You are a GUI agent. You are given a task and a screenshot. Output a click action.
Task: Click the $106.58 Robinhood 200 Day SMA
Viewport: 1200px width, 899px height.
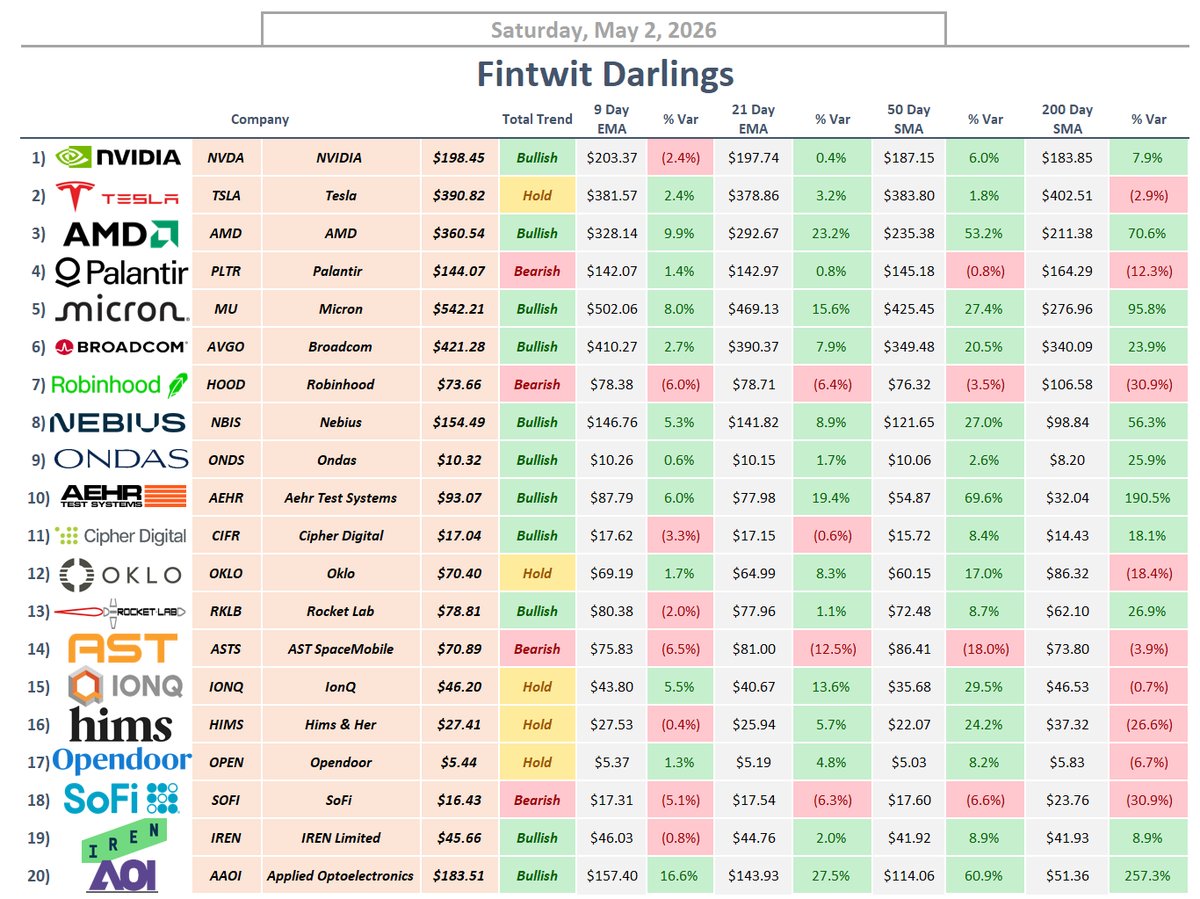pyautogui.click(x=1067, y=384)
